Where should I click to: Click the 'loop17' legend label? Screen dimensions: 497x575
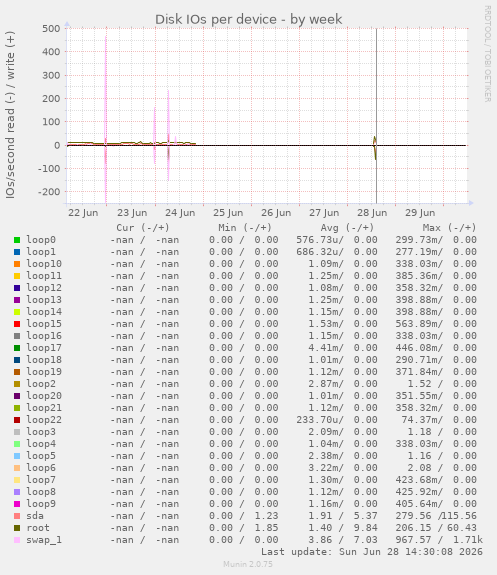[x=44, y=348]
